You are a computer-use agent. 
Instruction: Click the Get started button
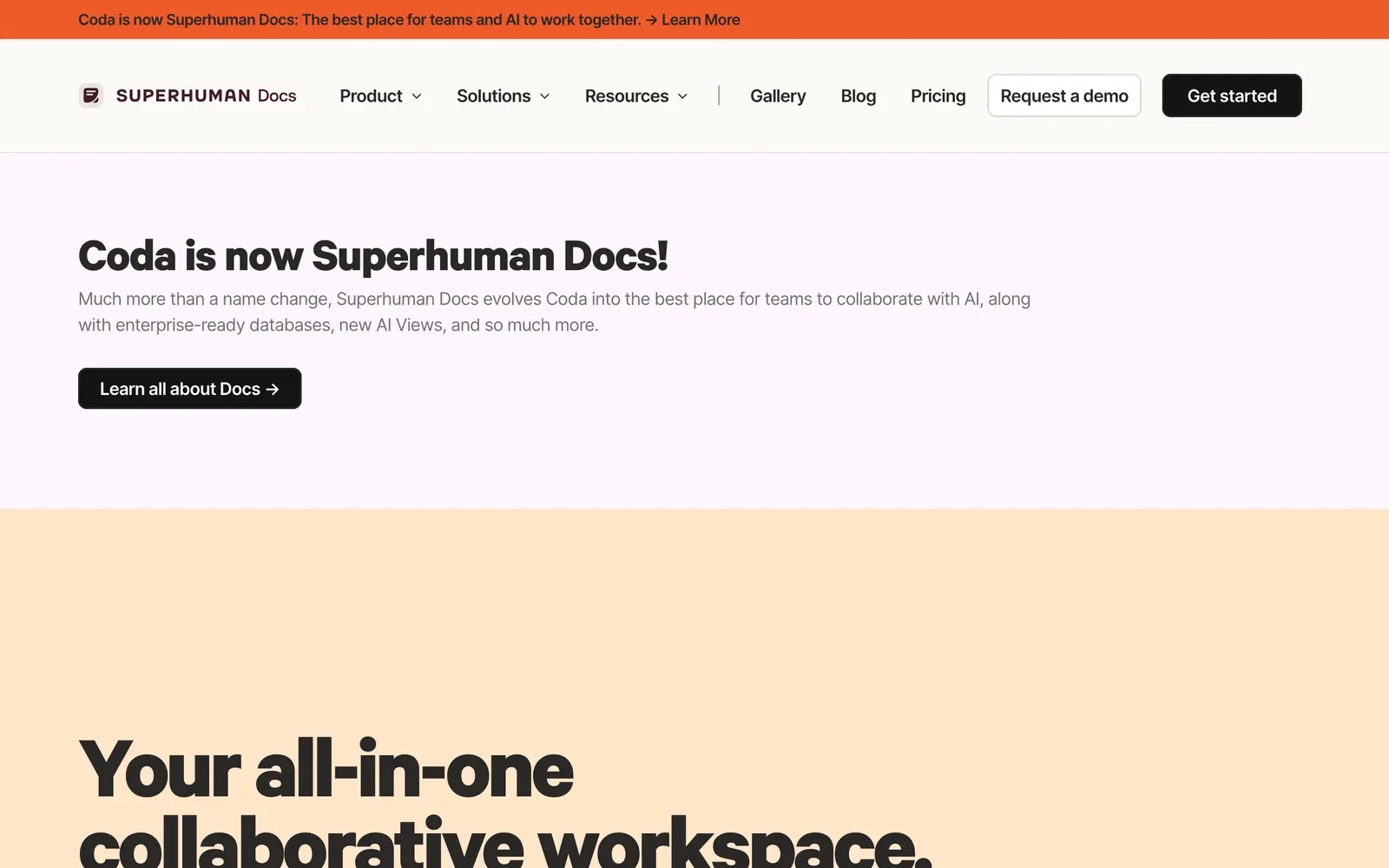tap(1232, 95)
